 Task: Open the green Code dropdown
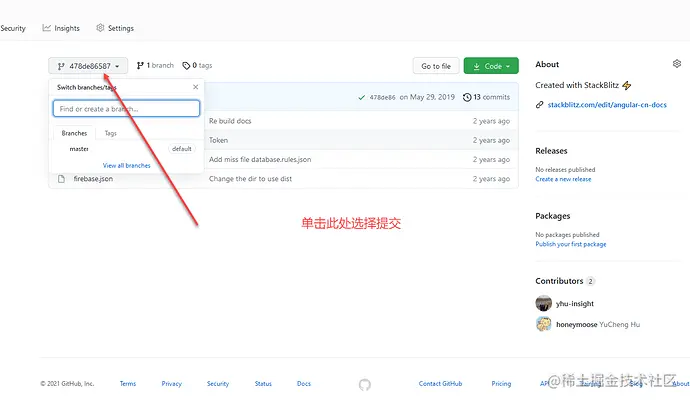[491, 66]
